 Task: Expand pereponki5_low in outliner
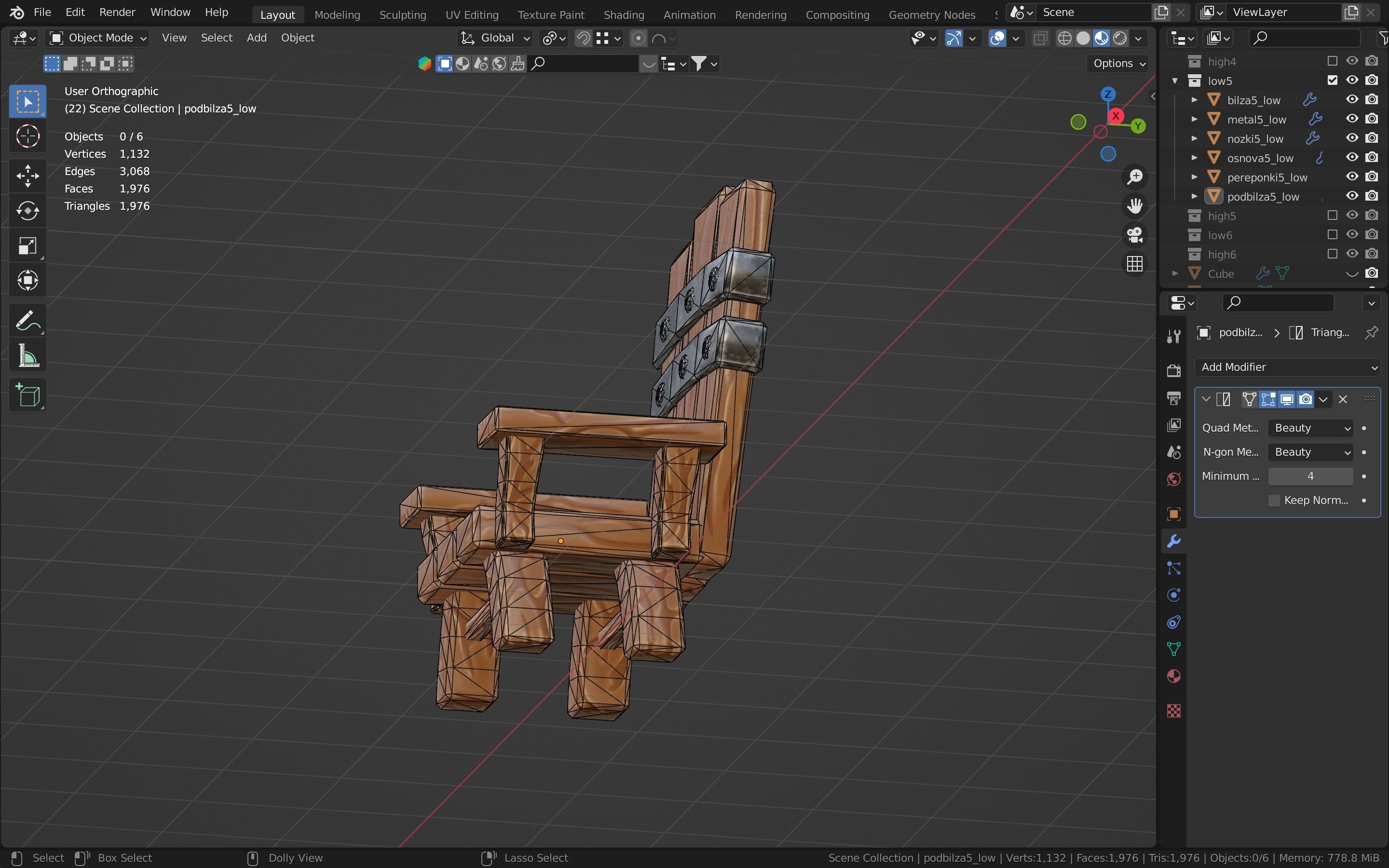pos(1194,177)
